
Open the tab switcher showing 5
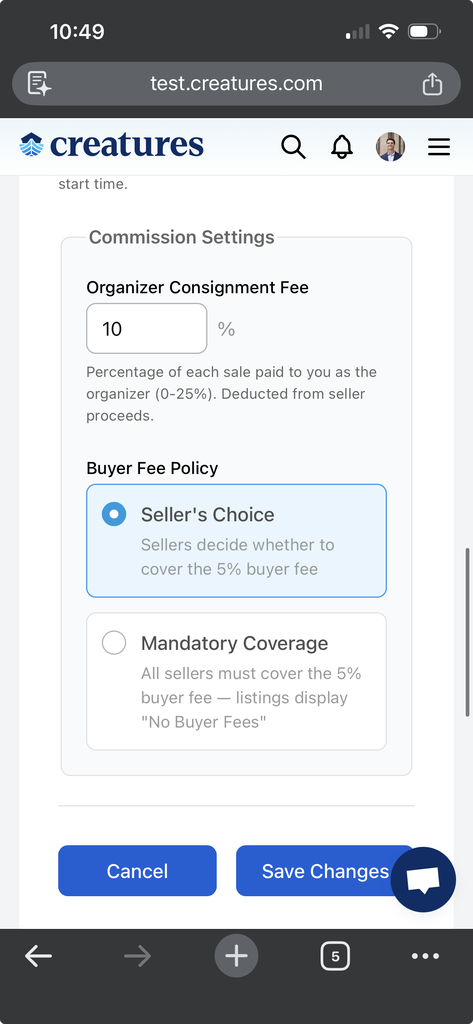point(335,957)
